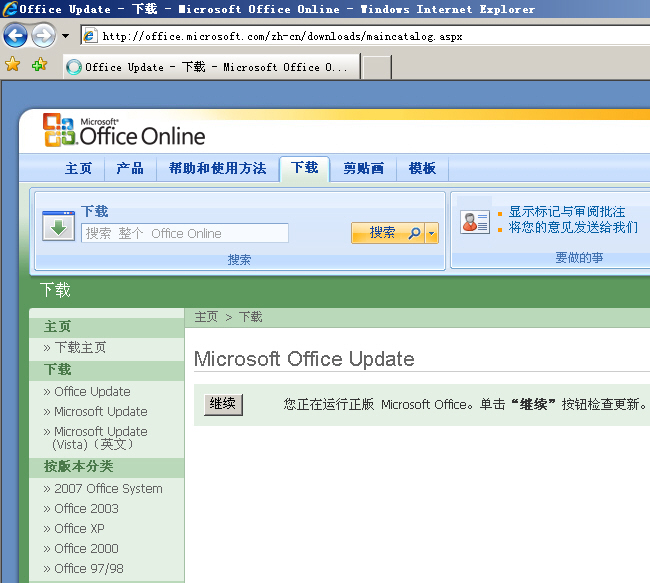650x583 pixels.
Task: Open the 模板 navigation tab
Action: click(422, 168)
